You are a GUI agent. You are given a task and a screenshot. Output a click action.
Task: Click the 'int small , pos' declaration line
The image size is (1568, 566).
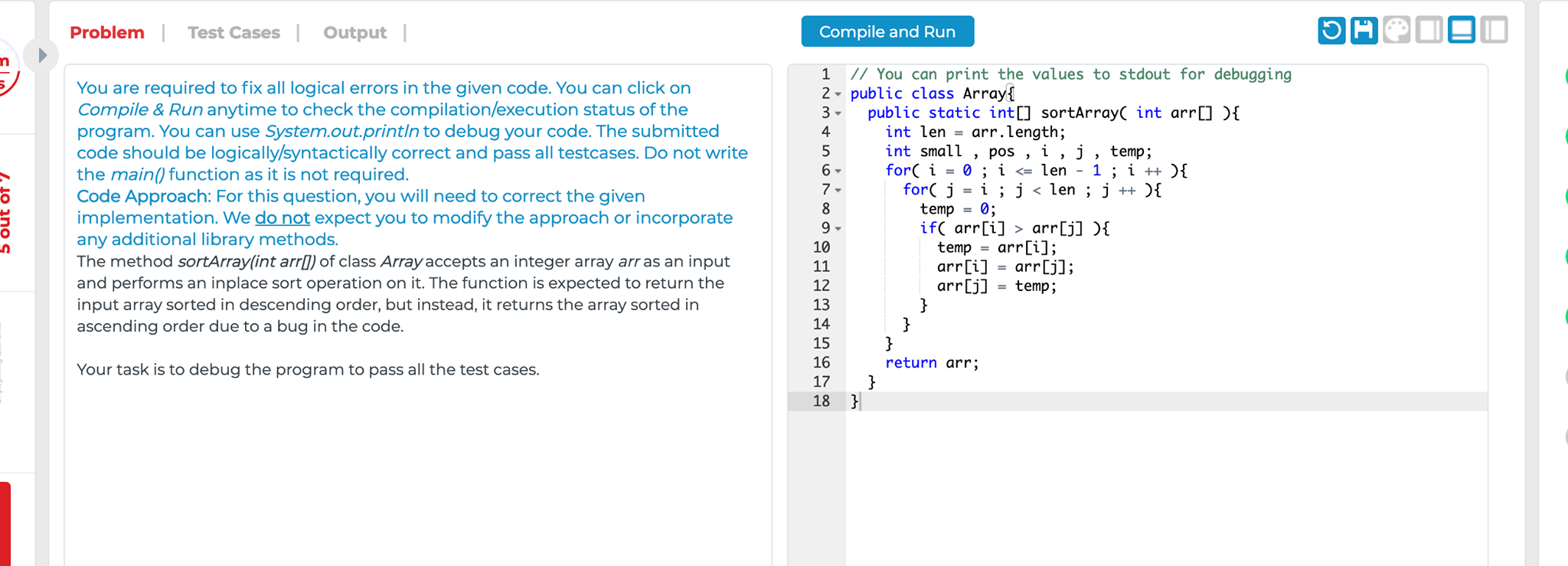click(1018, 151)
